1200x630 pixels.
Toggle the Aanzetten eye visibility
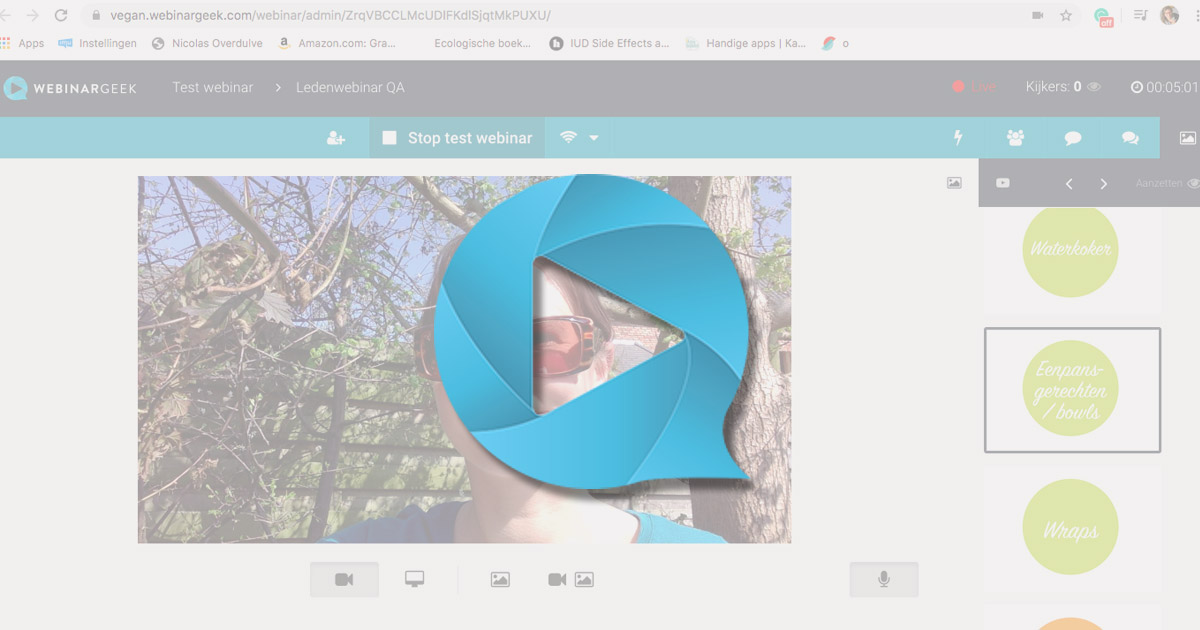click(x=1191, y=183)
